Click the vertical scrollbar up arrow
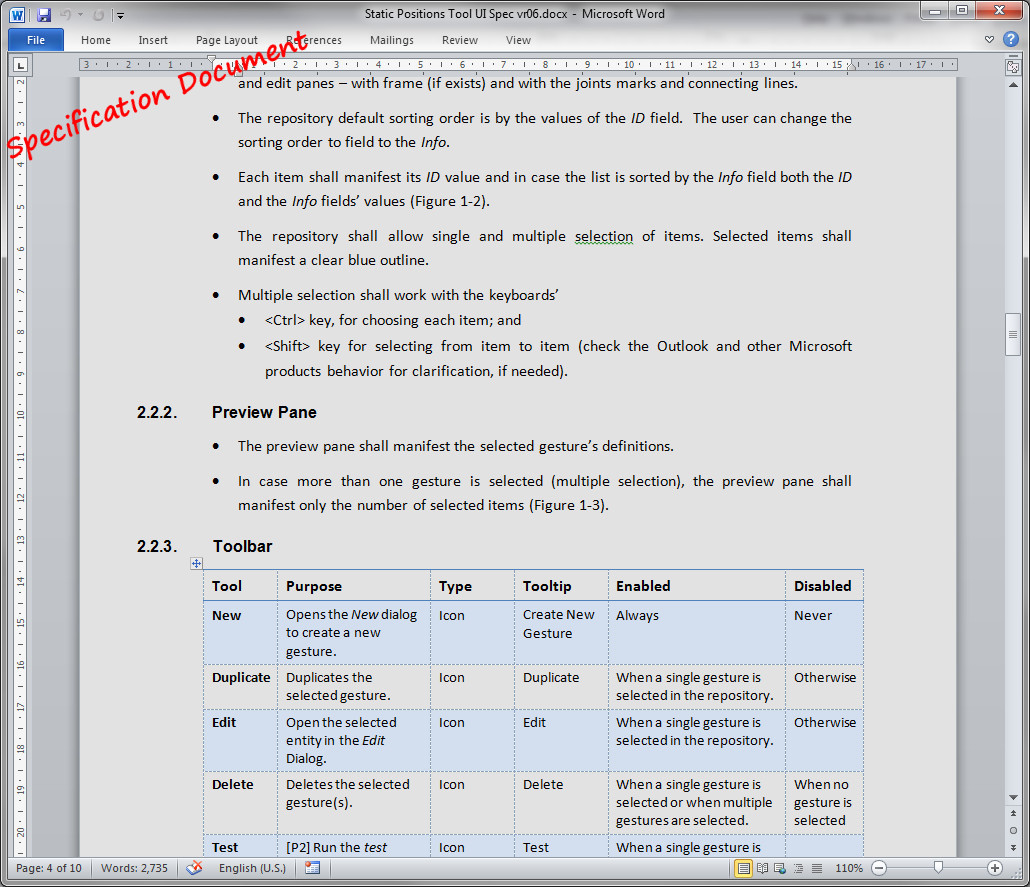 click(x=1013, y=85)
